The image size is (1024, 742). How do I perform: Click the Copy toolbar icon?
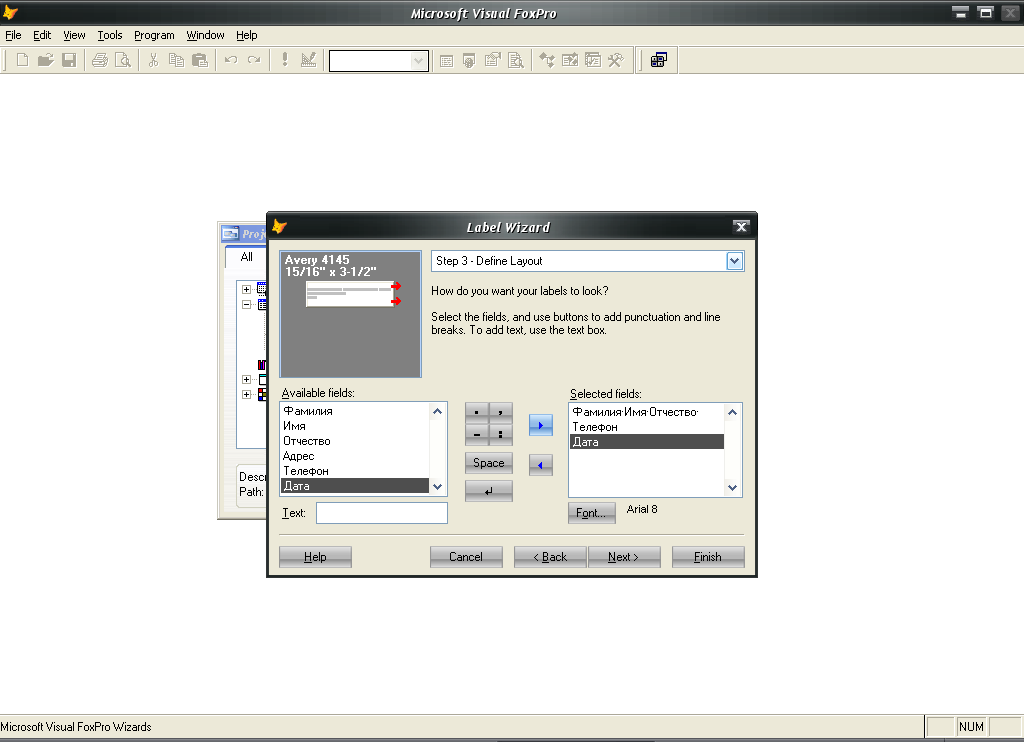pyautogui.click(x=176, y=61)
